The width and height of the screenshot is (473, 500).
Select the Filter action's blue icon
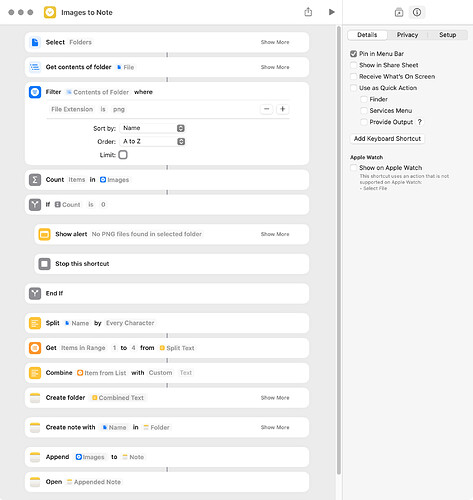35,92
